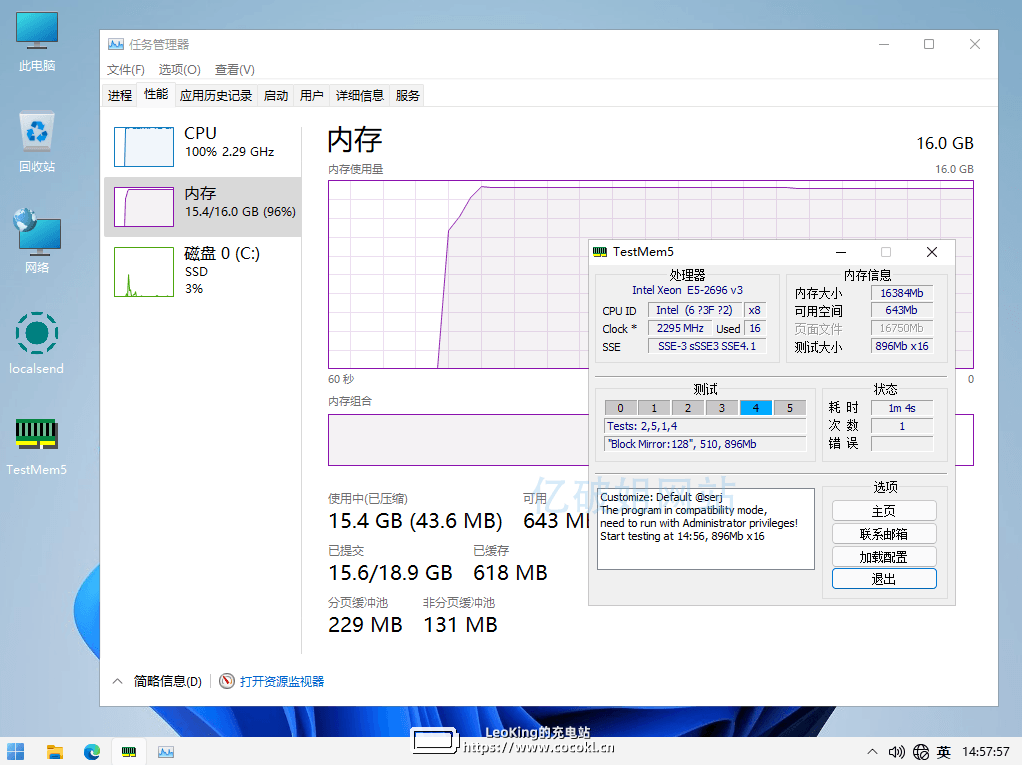This screenshot has width=1022, height=765.
Task: Click the resource monitor icon
Action: click(x=227, y=681)
